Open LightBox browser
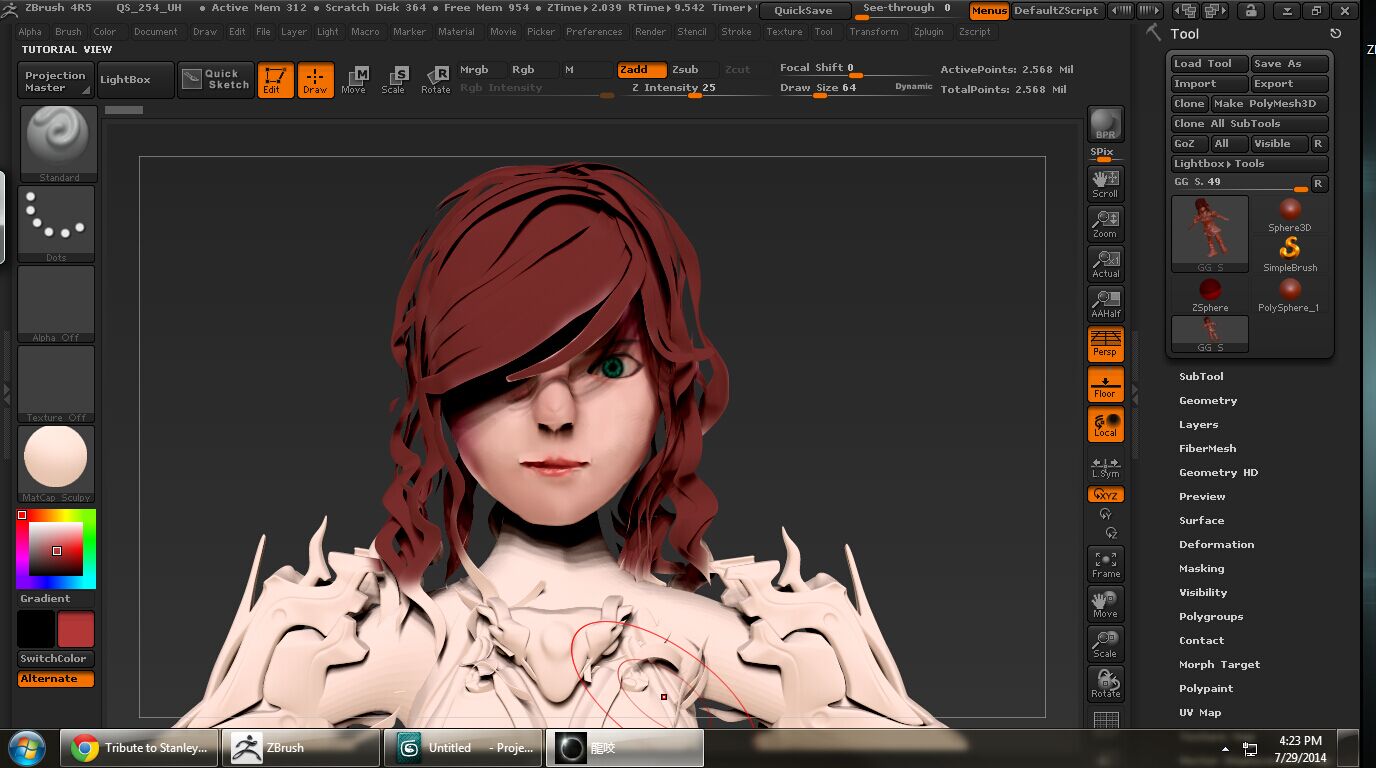This screenshot has height=768, width=1376. point(135,80)
